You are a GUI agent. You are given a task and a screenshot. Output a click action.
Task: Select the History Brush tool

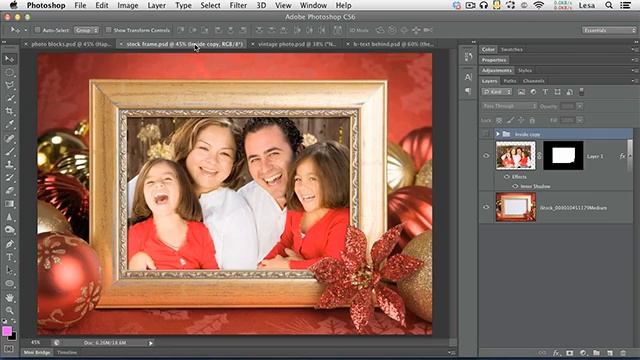9,178
